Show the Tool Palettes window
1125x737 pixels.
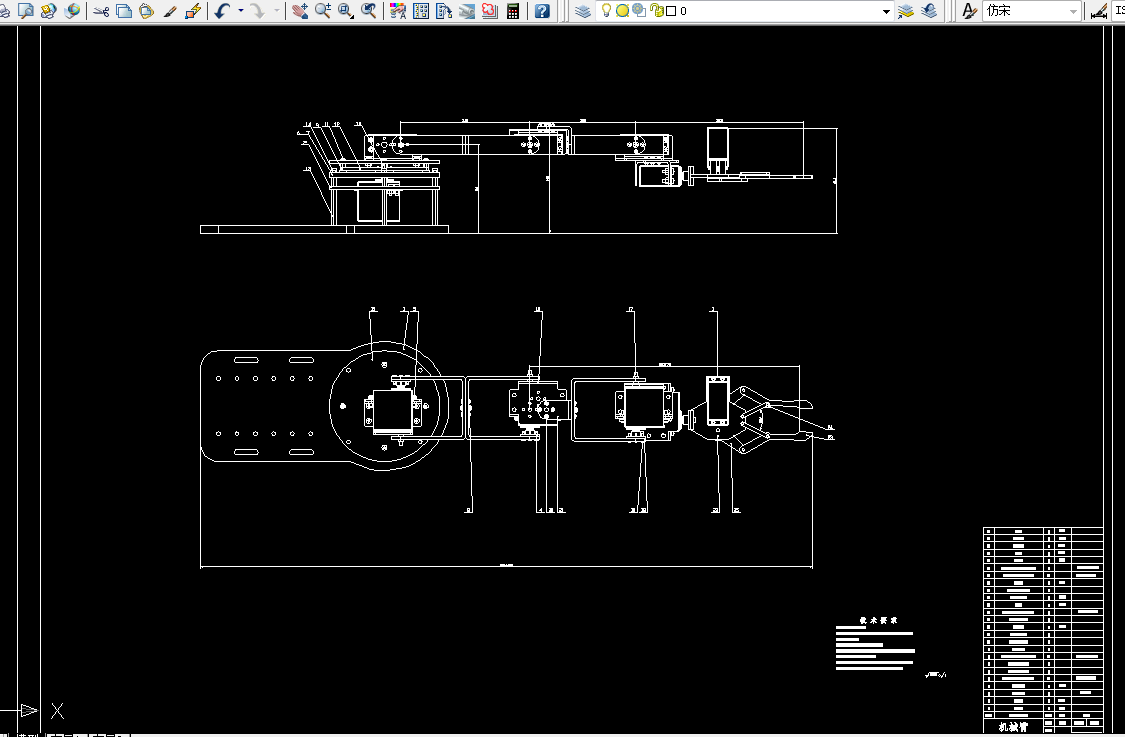click(444, 11)
